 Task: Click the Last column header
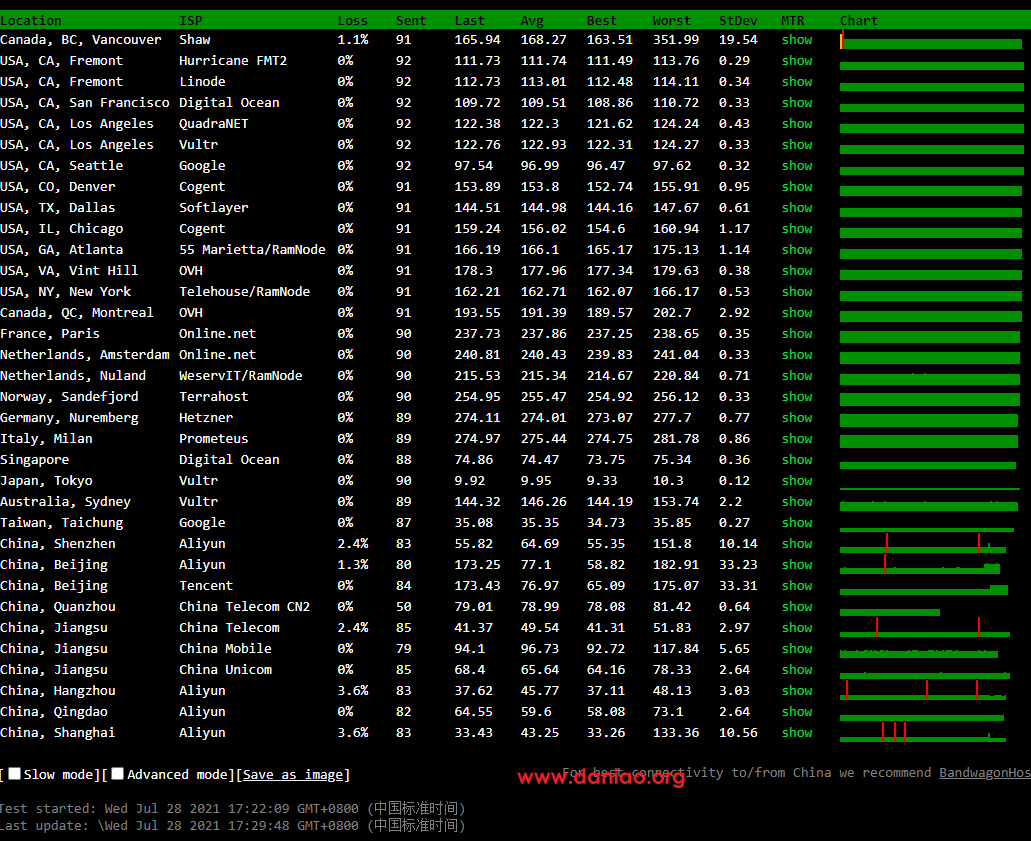469,20
